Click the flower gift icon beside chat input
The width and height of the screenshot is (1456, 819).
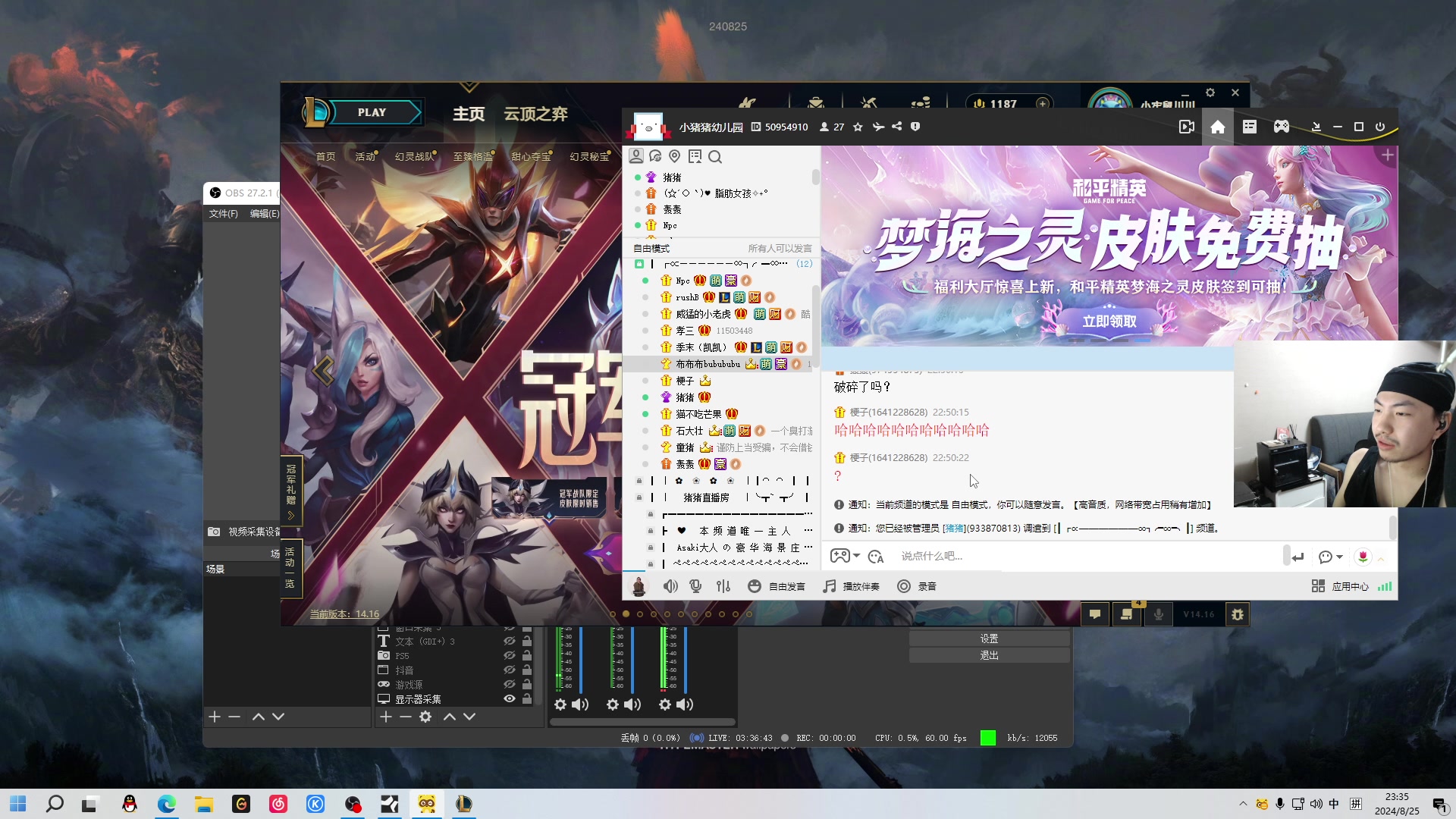1363,557
